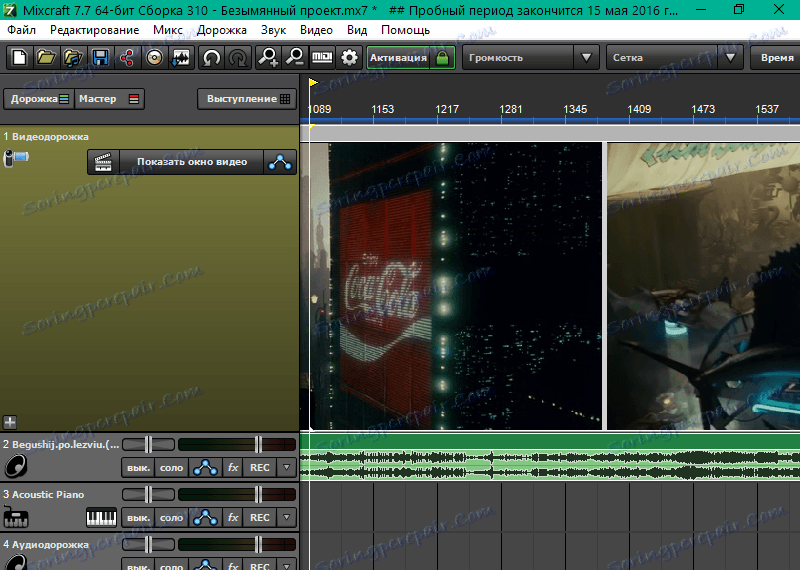The width and height of the screenshot is (800, 570).
Task: Open the Файл menu
Action: pyautogui.click(x=21, y=30)
